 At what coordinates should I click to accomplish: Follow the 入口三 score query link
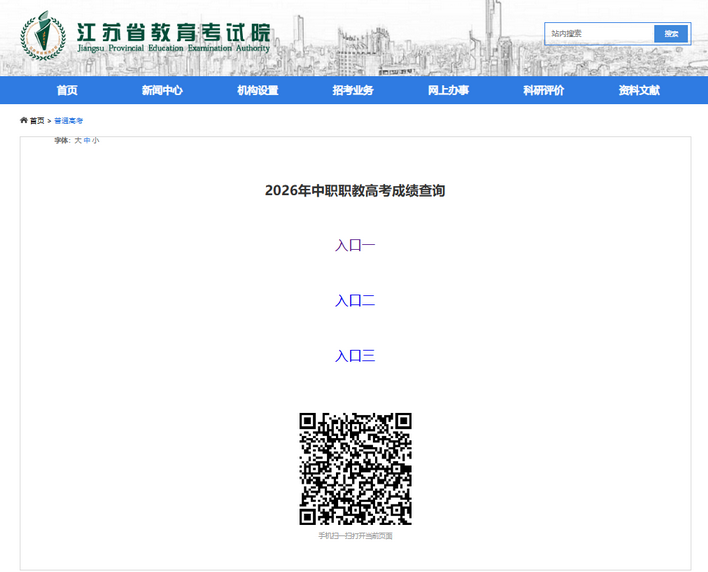click(x=355, y=356)
